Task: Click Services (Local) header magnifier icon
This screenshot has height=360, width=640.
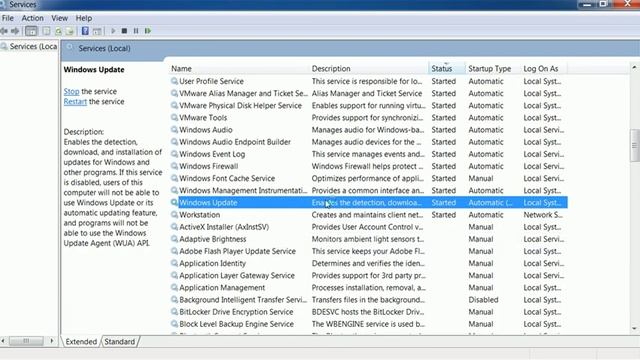Action: click(x=70, y=48)
